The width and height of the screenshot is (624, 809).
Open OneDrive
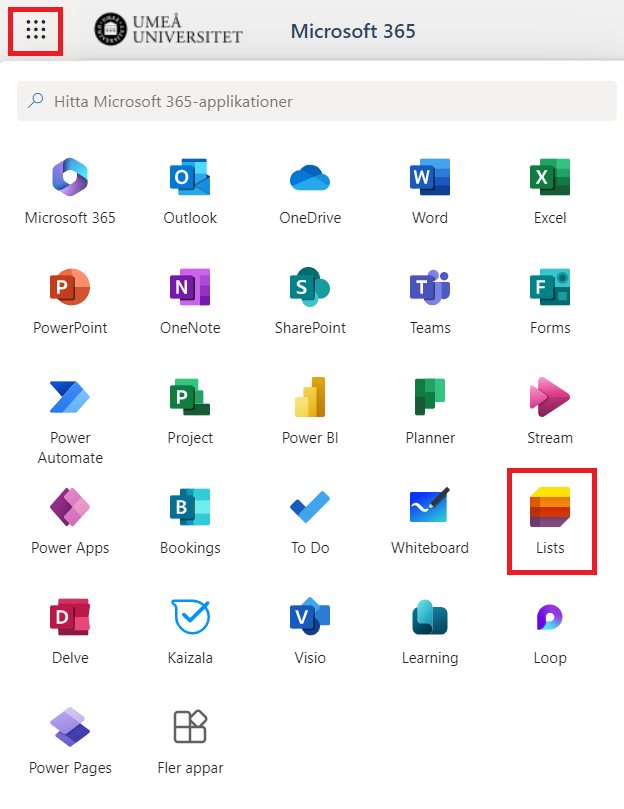click(310, 177)
